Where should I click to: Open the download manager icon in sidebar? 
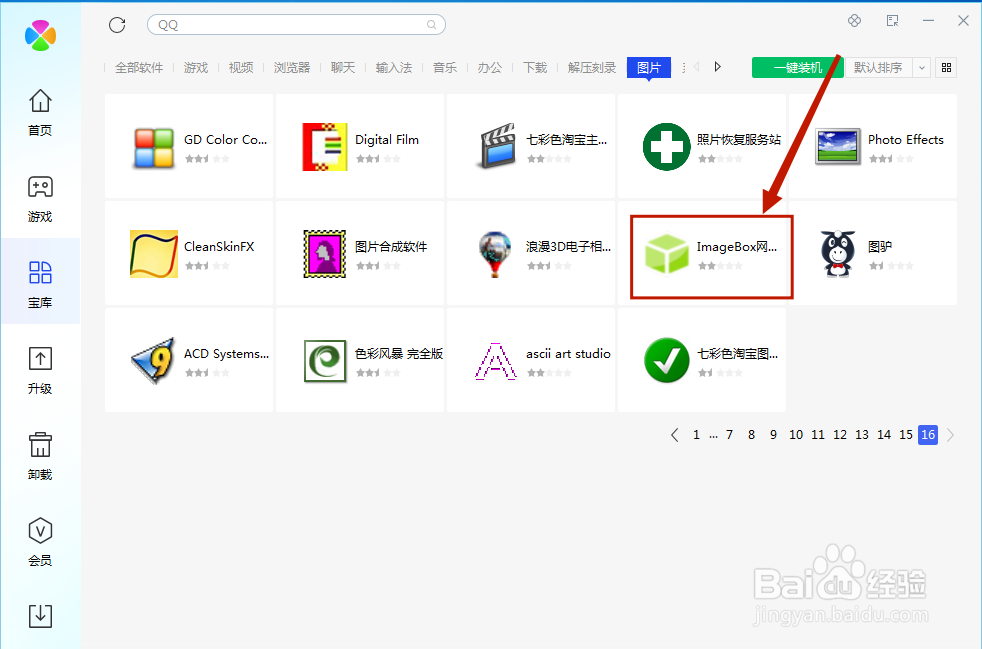[x=40, y=616]
